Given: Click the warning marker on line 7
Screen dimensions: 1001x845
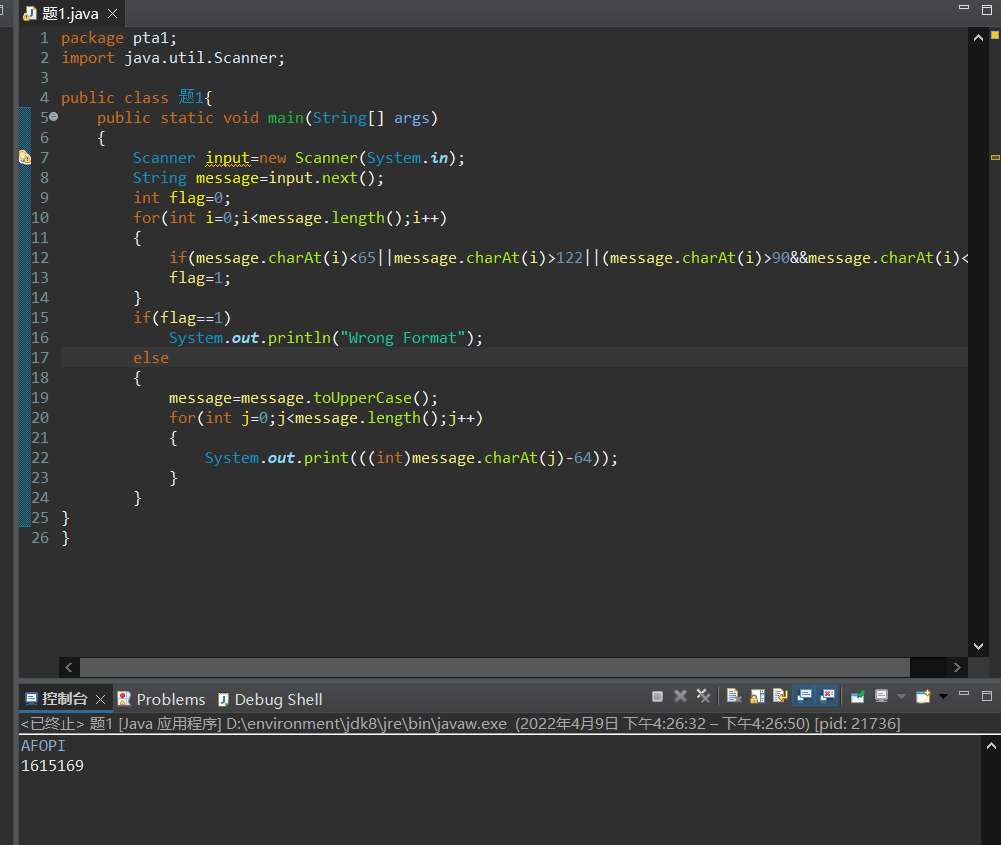Looking at the screenshot, I should click(x=25, y=157).
